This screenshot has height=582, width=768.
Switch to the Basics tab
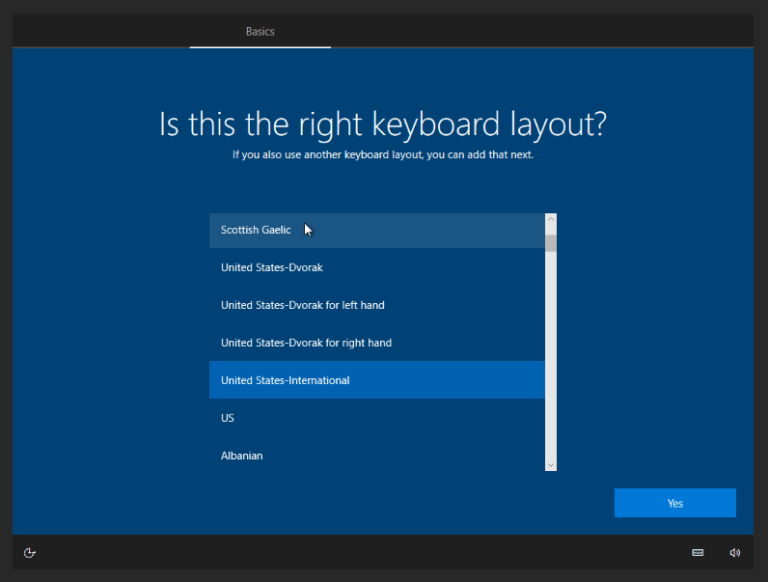(x=260, y=31)
